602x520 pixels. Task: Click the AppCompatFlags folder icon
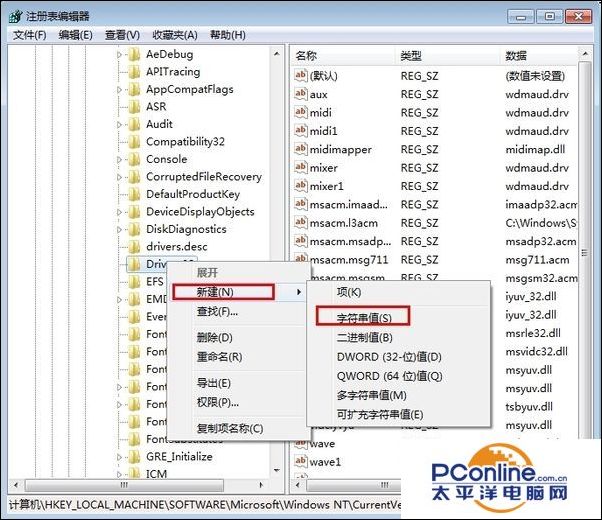point(134,89)
